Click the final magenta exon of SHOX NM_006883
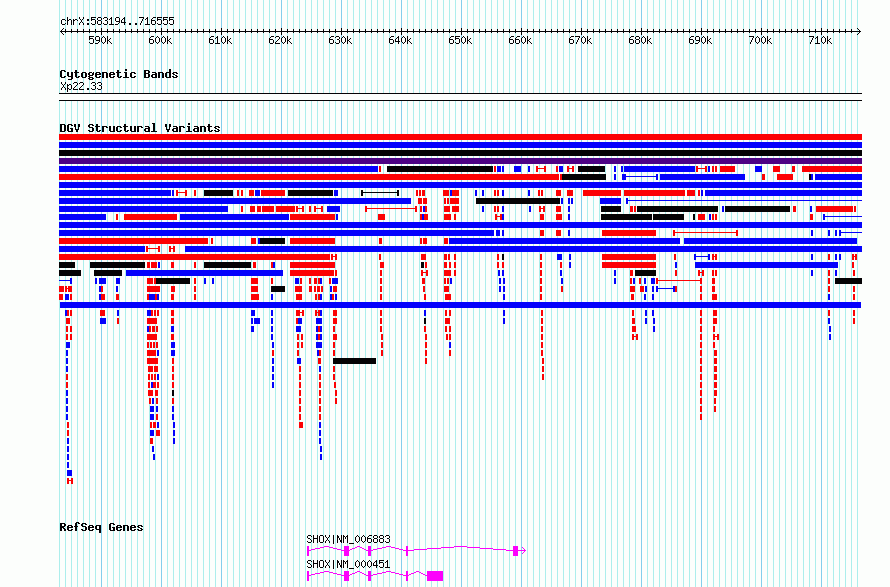Screen dimensions: 890x587 (x=515, y=551)
